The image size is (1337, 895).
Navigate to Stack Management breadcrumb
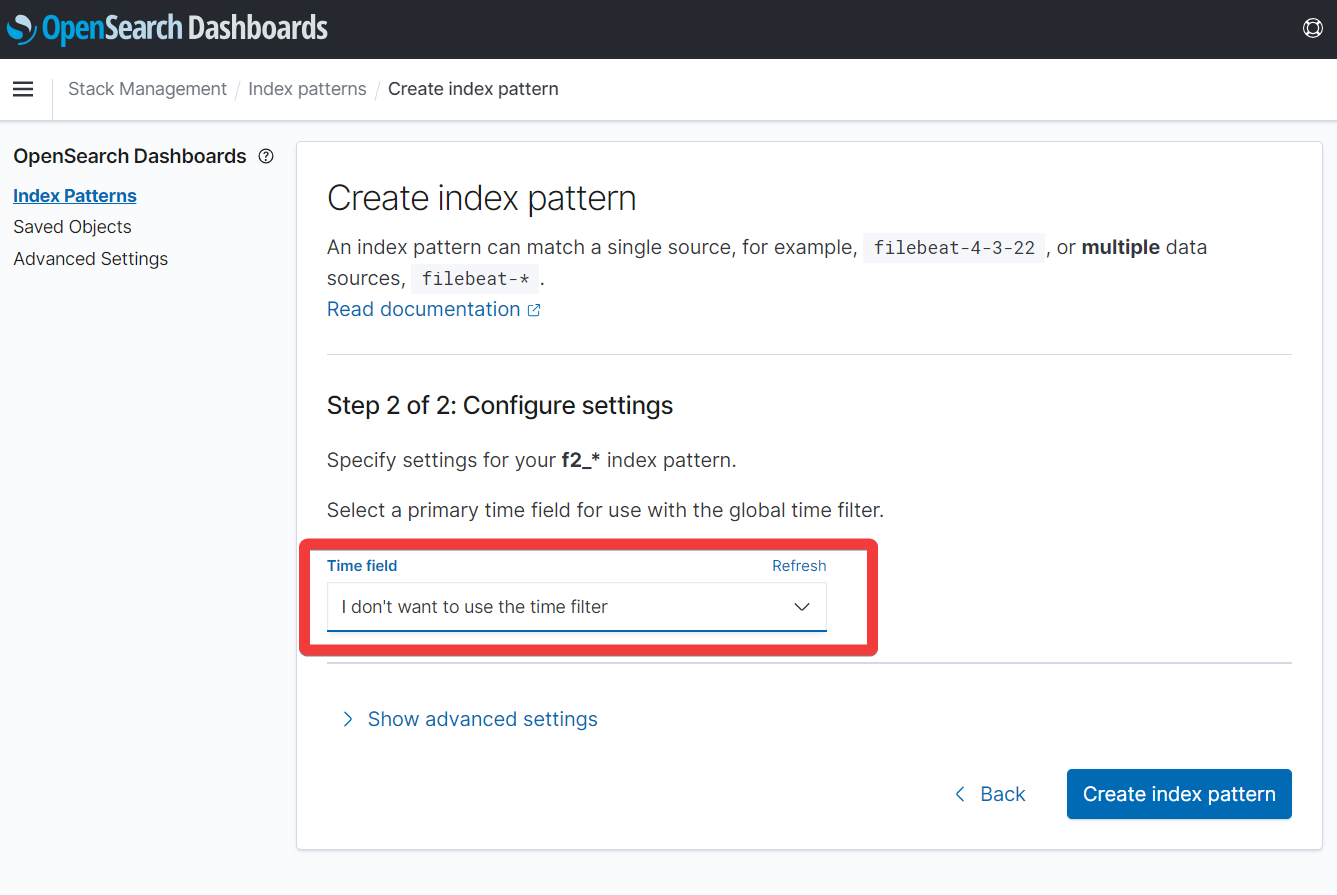coord(147,88)
